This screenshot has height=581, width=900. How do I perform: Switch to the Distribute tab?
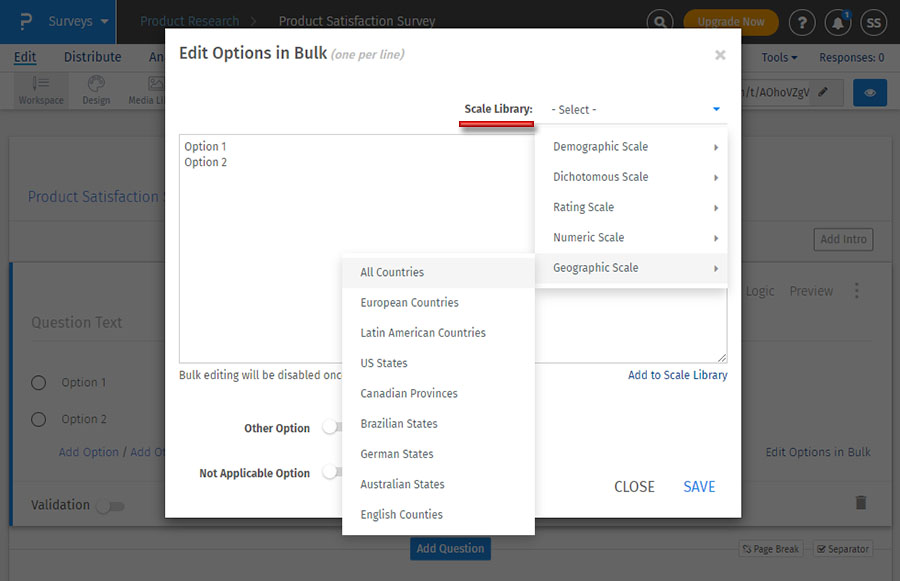(92, 57)
